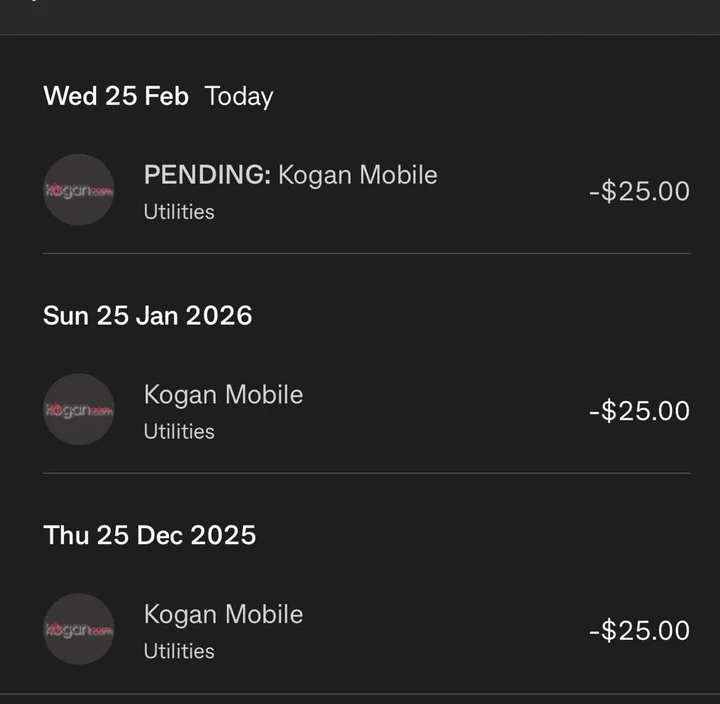Open the Kogan Mobile transaction from 25 Dec 2025
This screenshot has width=720, height=704.
(223, 614)
